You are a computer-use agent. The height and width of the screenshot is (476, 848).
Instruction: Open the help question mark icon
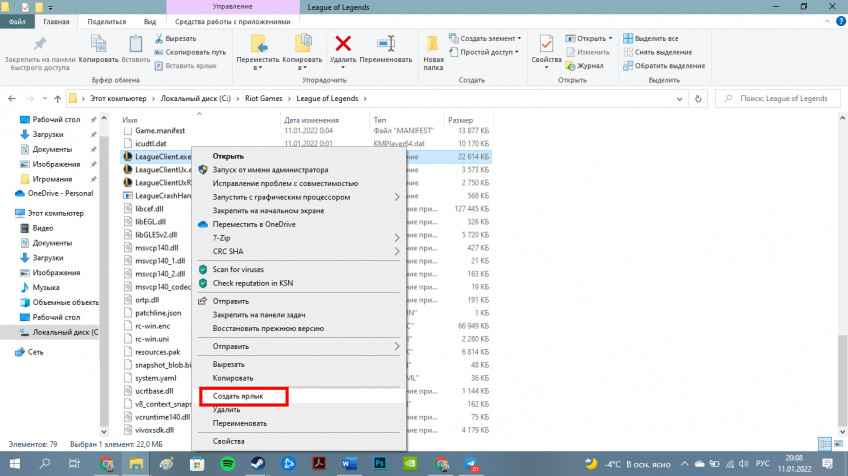coord(840,21)
